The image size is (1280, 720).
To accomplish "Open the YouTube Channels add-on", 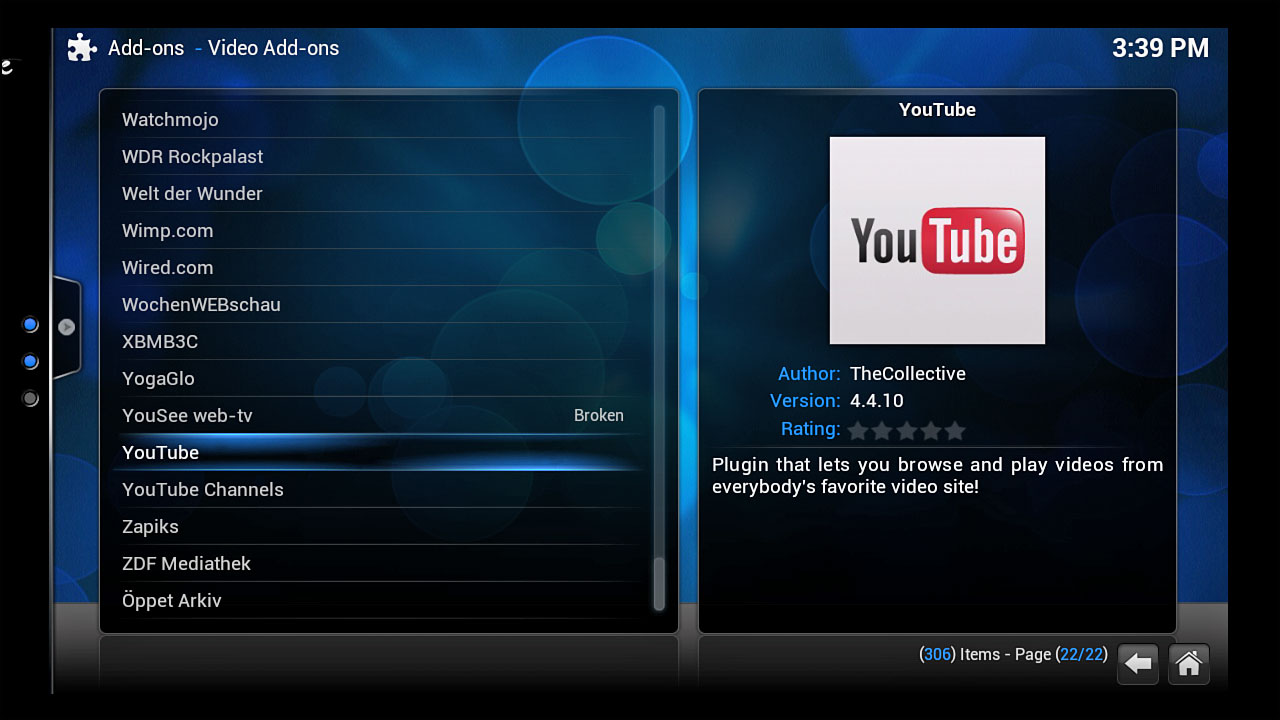I will pyautogui.click(x=378, y=489).
